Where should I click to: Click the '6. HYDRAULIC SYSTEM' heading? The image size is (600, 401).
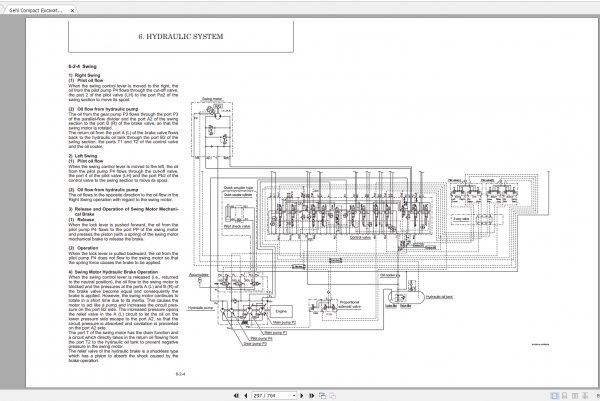[181, 37]
